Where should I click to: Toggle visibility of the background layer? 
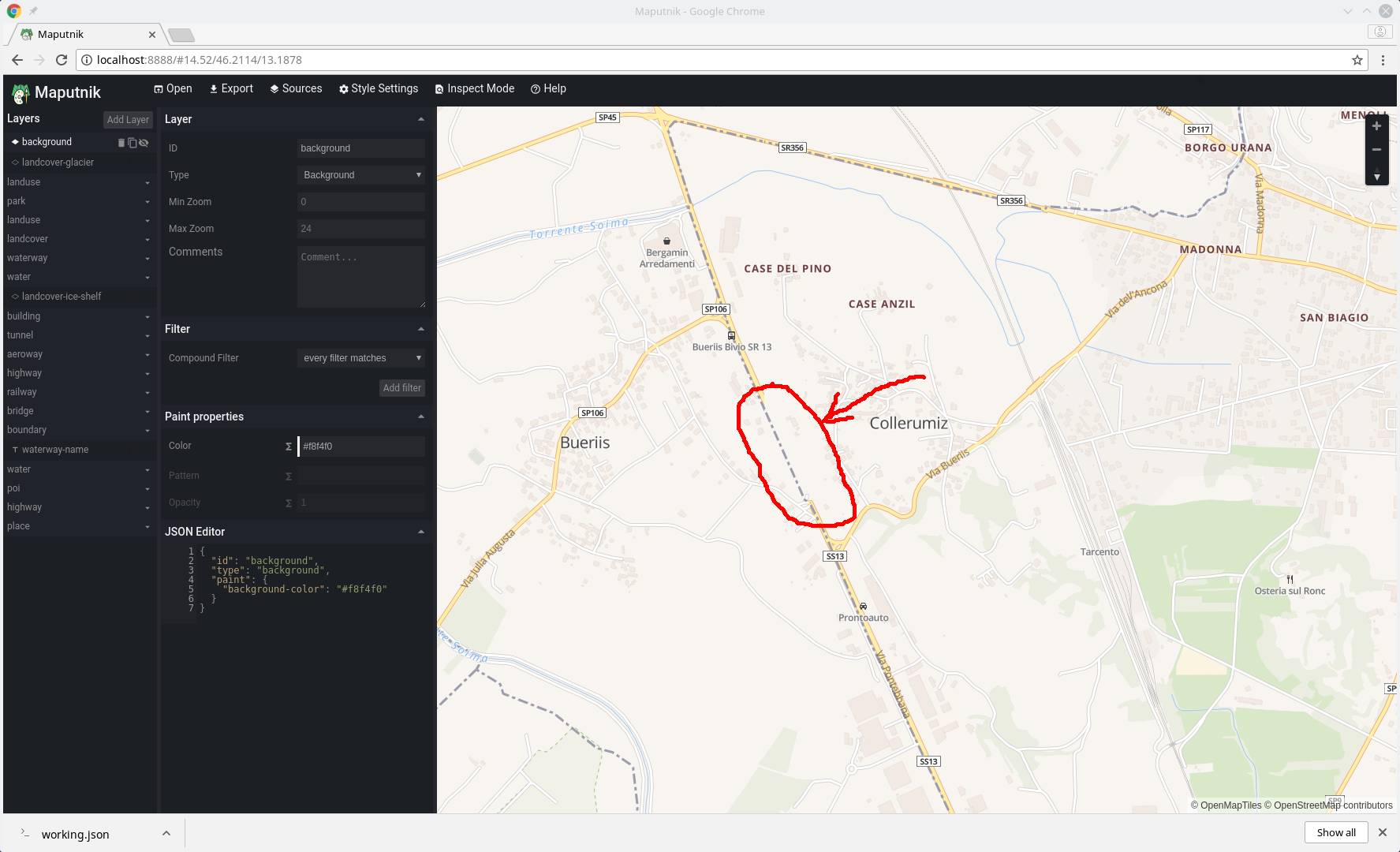[144, 143]
